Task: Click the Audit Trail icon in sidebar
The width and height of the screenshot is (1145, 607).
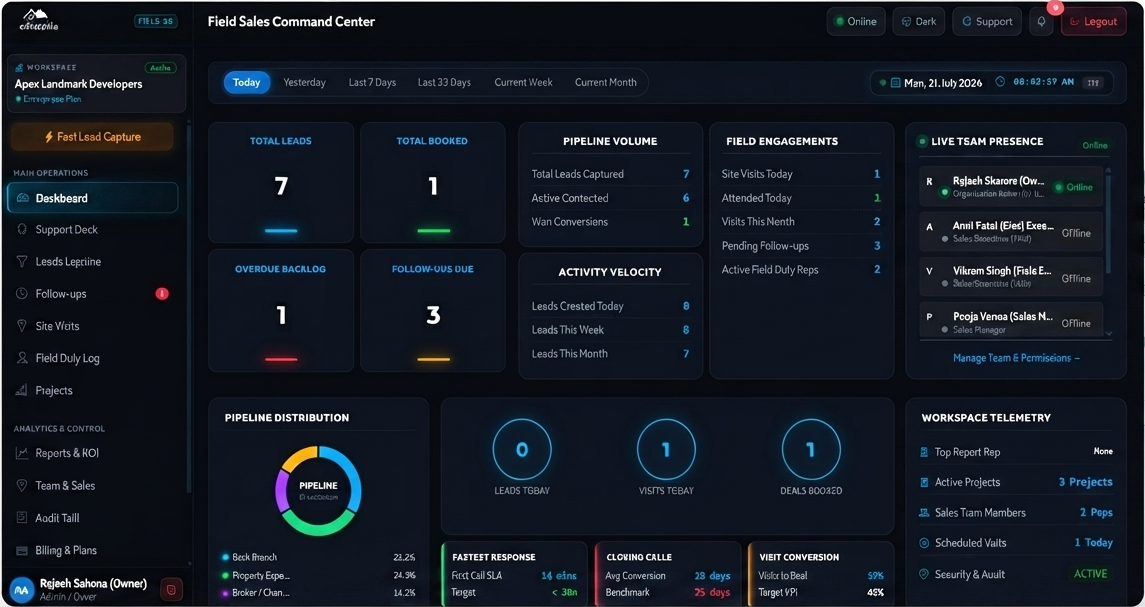Action: (22, 518)
